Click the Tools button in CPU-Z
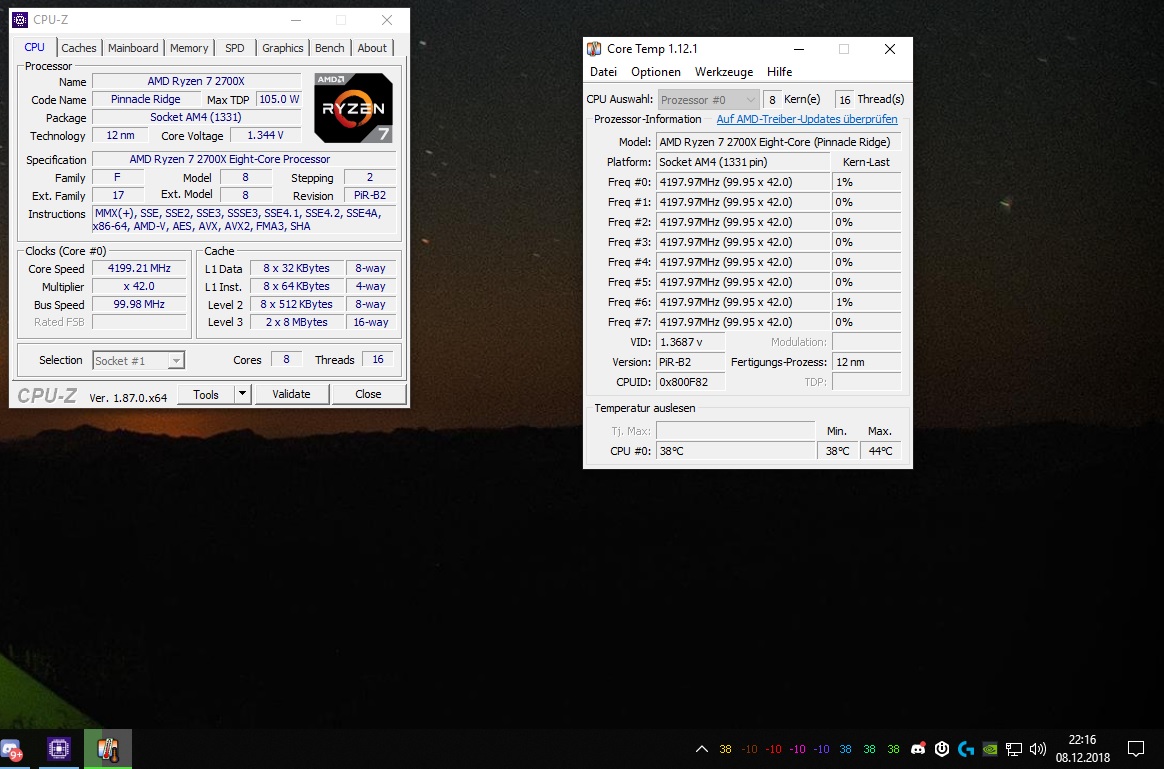The image size is (1164, 769). [206, 394]
